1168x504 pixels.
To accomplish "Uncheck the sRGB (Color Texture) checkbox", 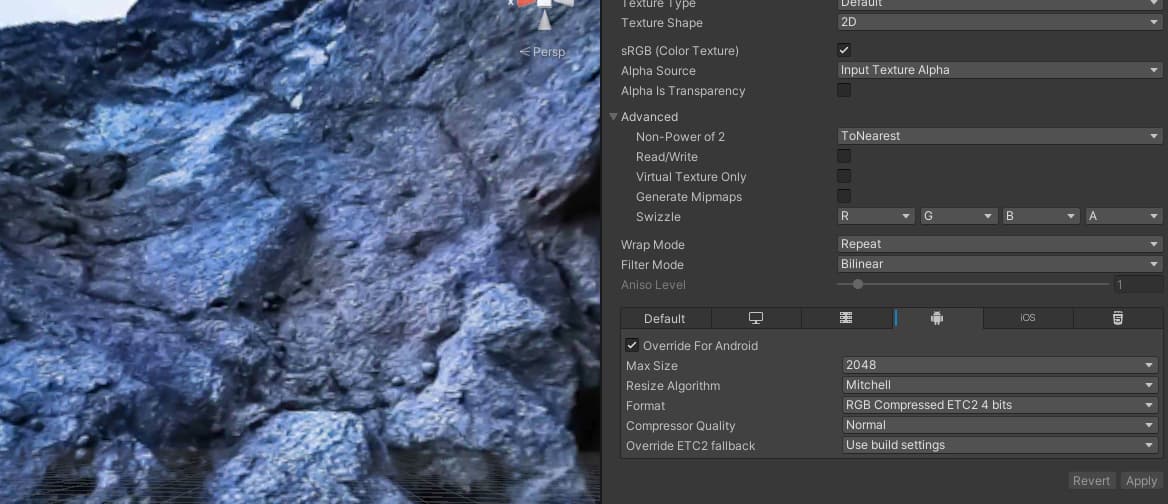I will click(844, 50).
